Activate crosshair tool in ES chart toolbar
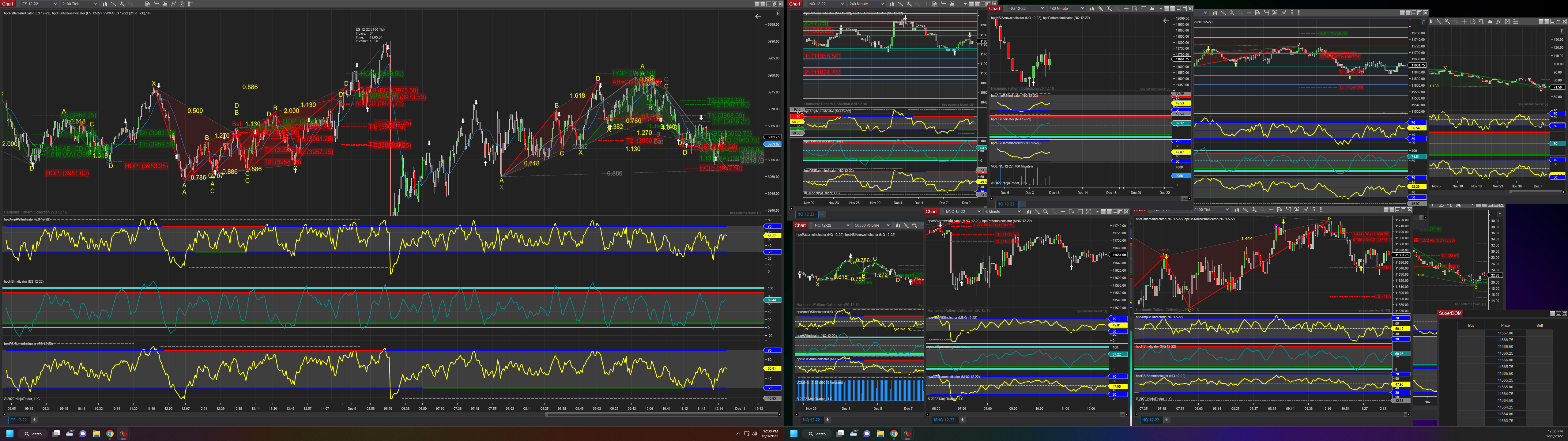This screenshot has width=1568, height=441. click(x=139, y=4)
